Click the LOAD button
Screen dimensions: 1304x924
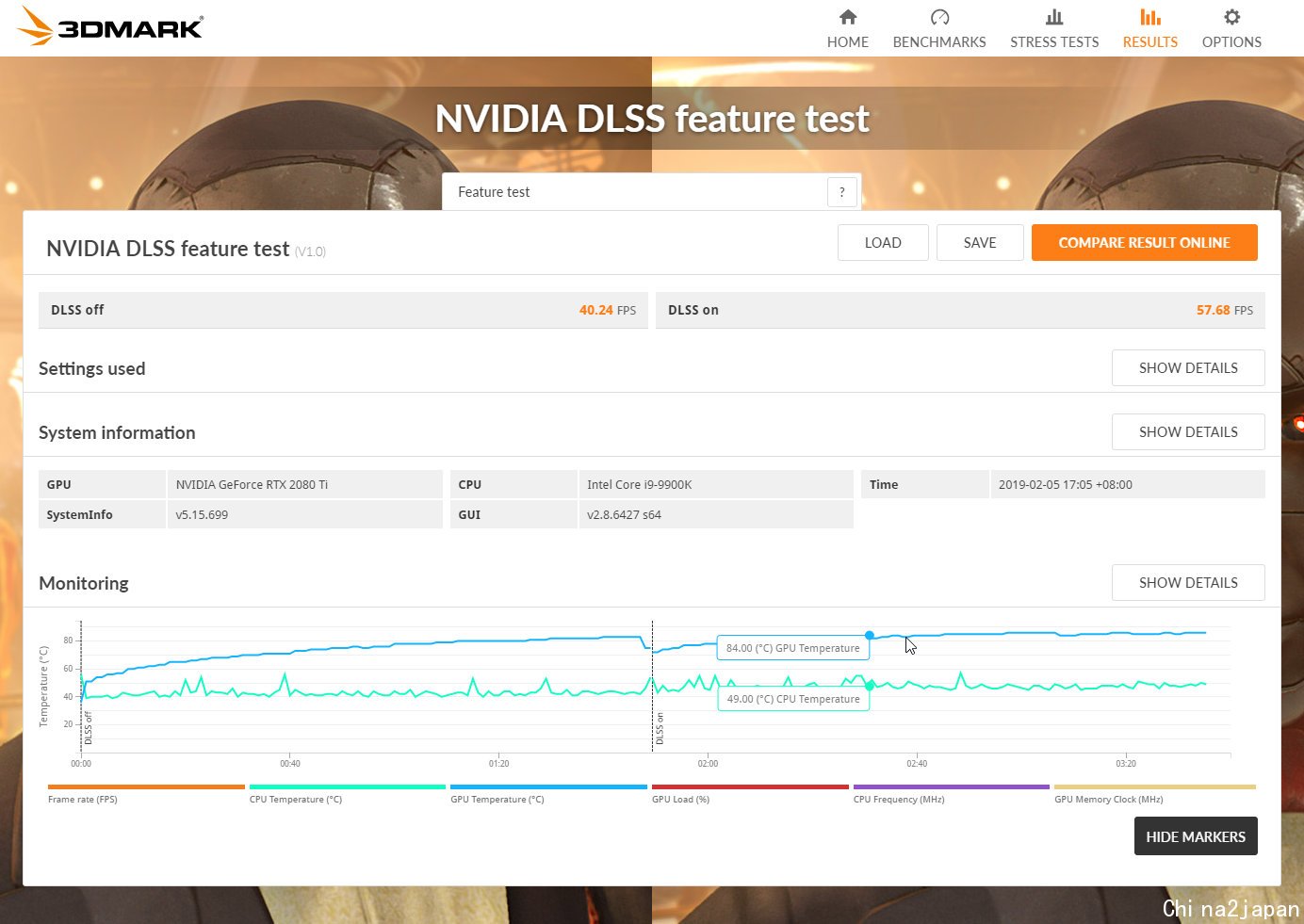click(883, 243)
